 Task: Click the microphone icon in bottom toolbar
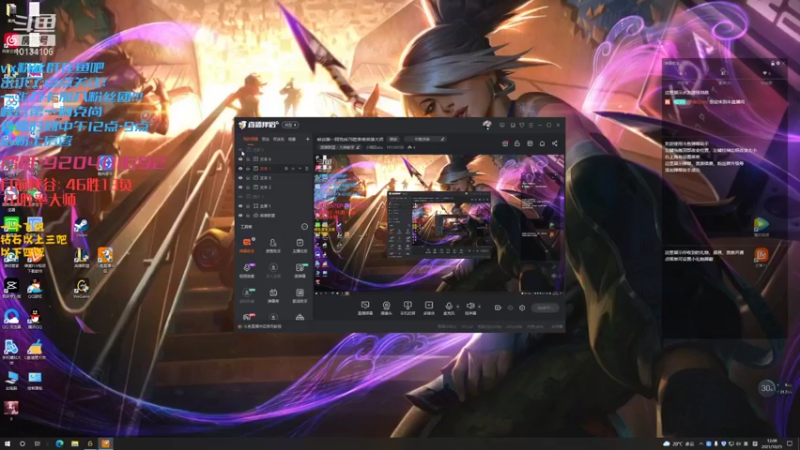[448, 308]
